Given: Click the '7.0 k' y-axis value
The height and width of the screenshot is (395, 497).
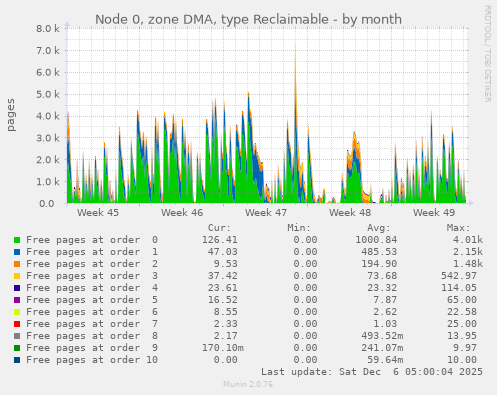Looking at the screenshot, I should pyautogui.click(x=48, y=51).
